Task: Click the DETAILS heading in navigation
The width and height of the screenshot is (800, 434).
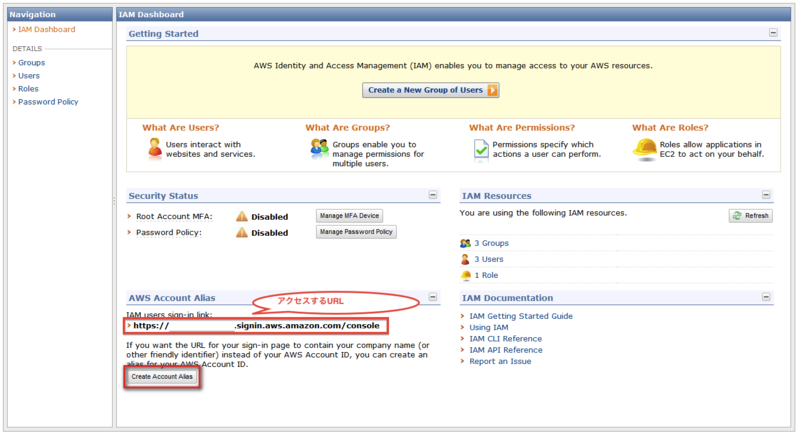Action: coord(27,48)
